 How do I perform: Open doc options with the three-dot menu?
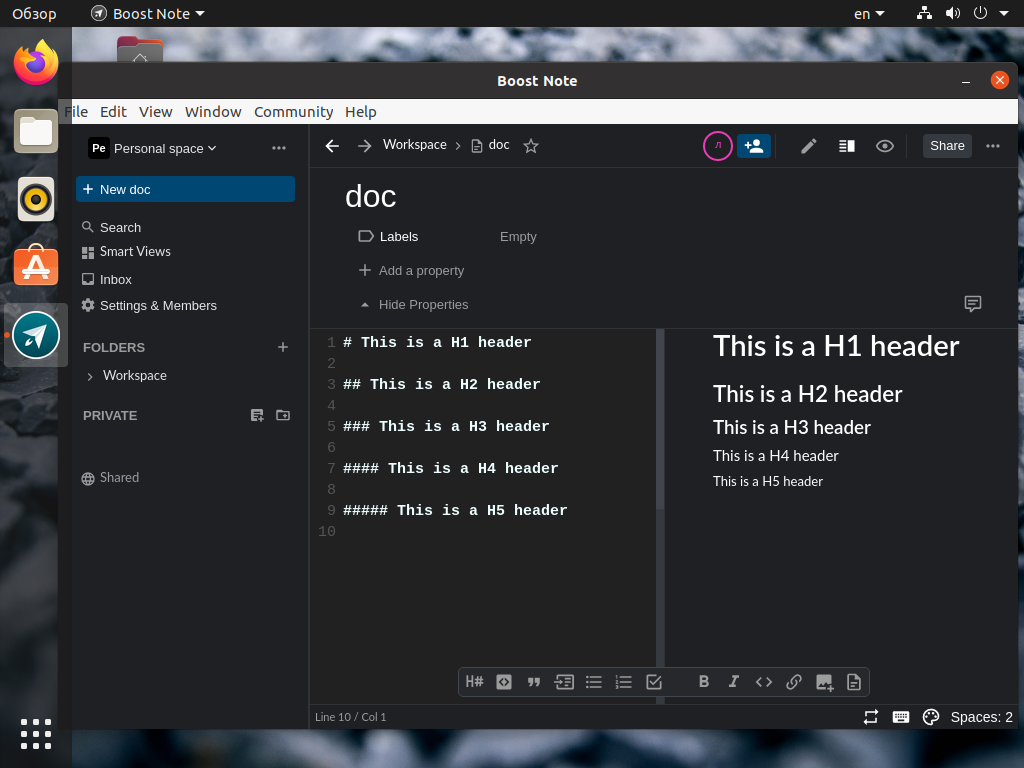click(993, 146)
